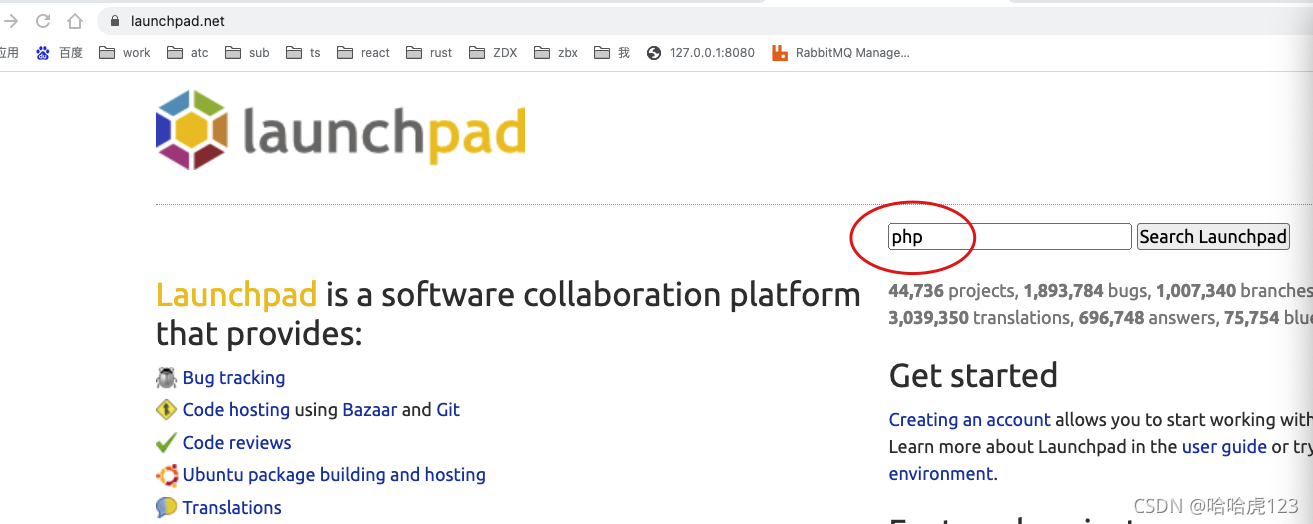Open the Code hosting link
The height and width of the screenshot is (524, 1313).
236,410
